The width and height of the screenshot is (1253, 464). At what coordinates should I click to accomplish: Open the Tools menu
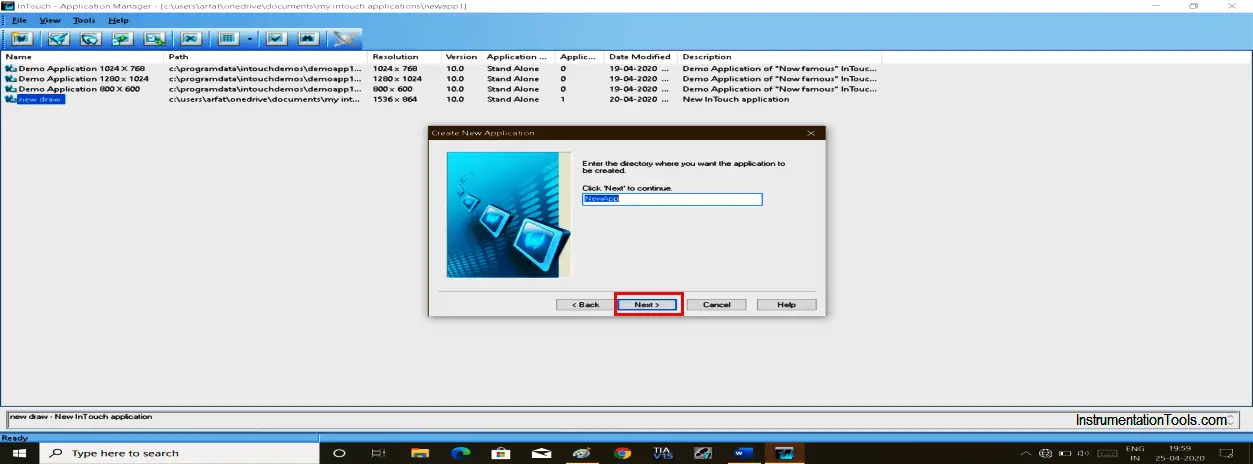coord(84,20)
